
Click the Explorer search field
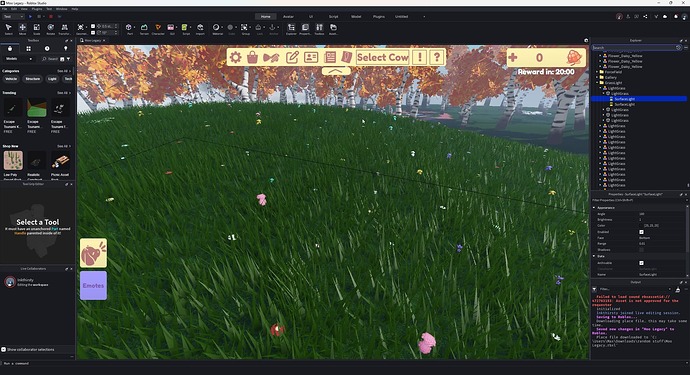[636, 48]
